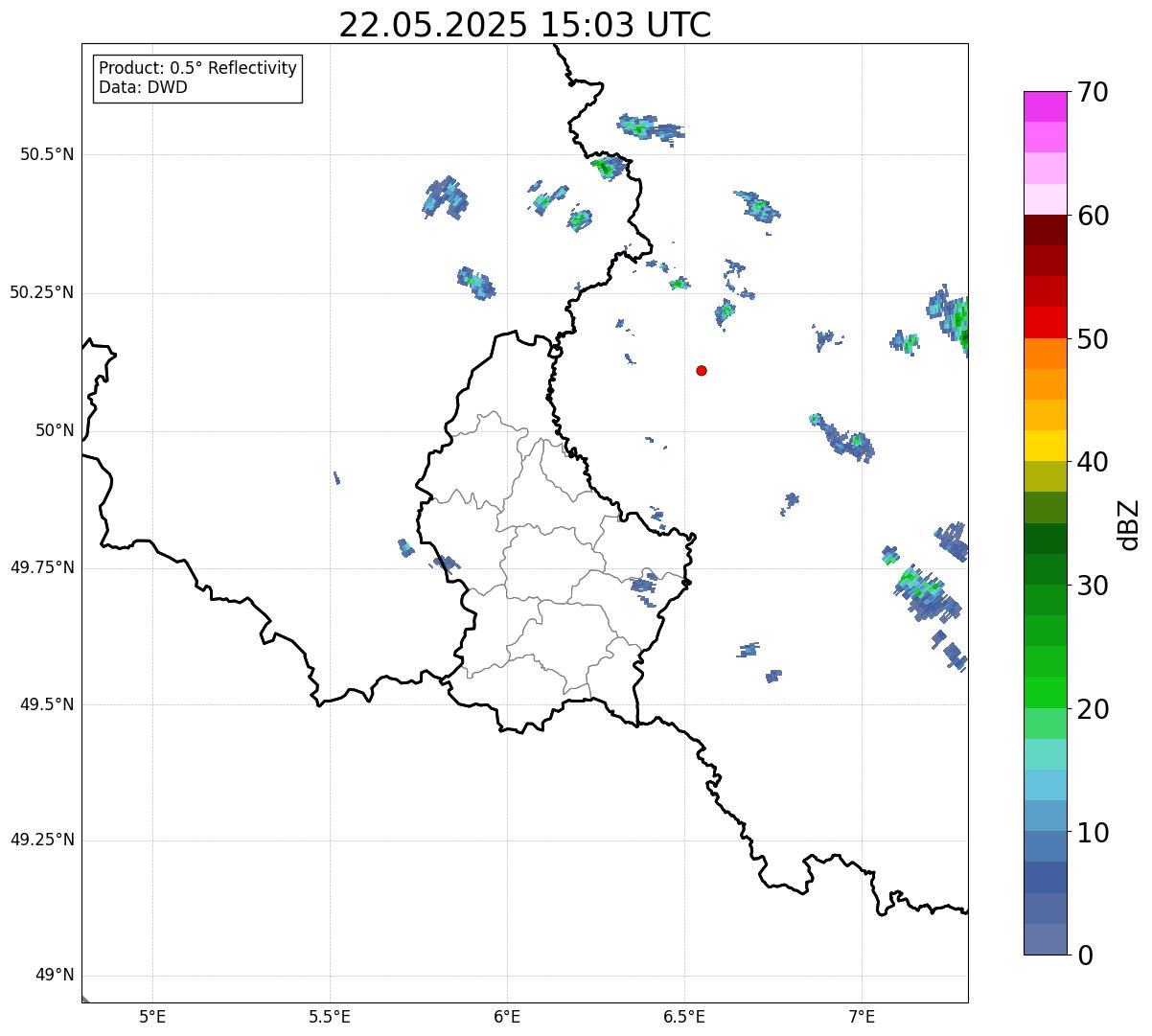Viewport: 1152px width, 1036px height.
Task: Click the yellow colorbar segment at 40 dBZ
Action: (x=1045, y=446)
